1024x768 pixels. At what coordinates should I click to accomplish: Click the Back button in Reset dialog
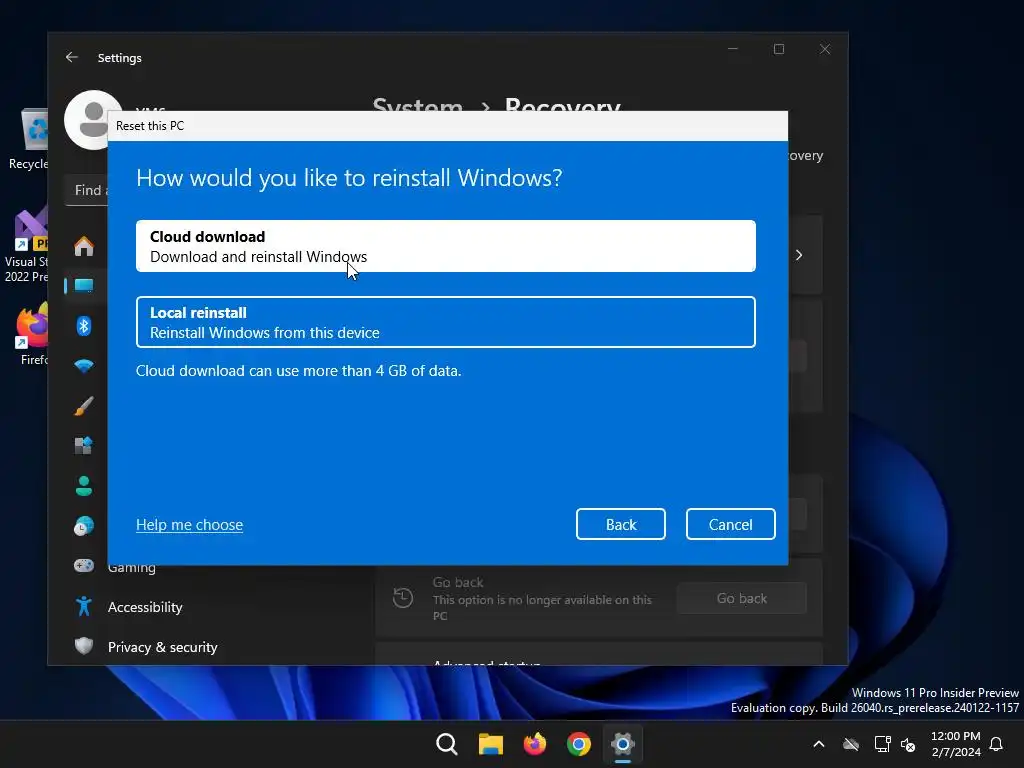point(620,524)
